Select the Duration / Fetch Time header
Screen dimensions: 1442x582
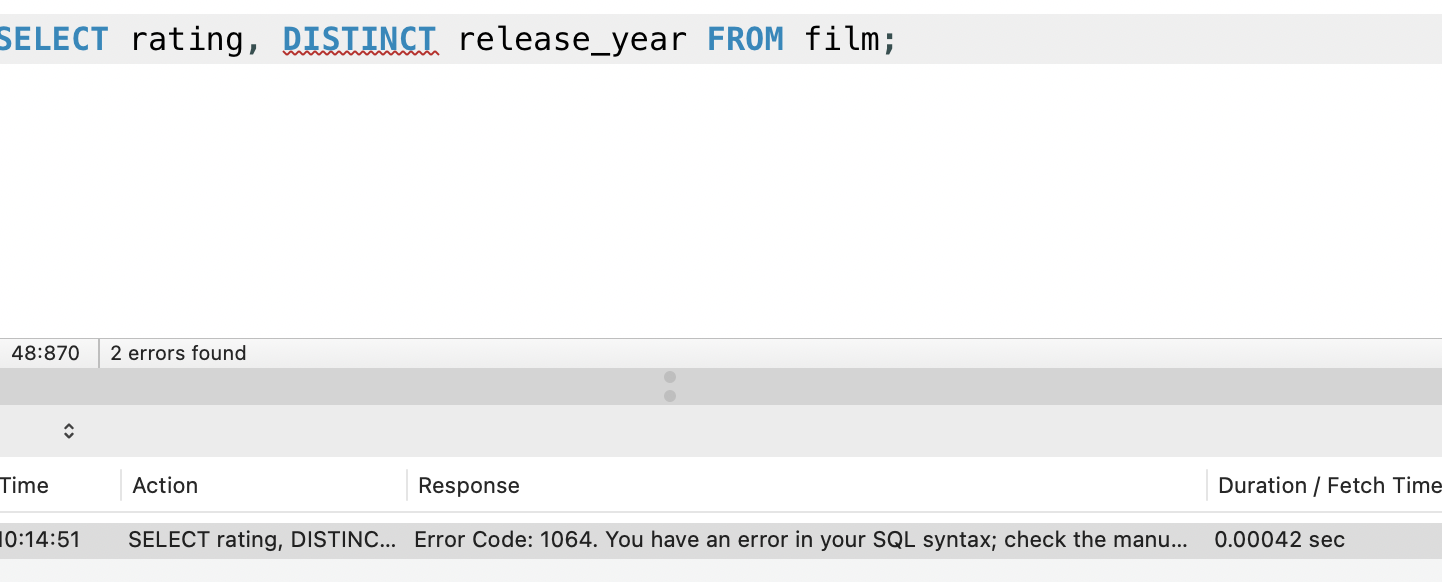1328,486
